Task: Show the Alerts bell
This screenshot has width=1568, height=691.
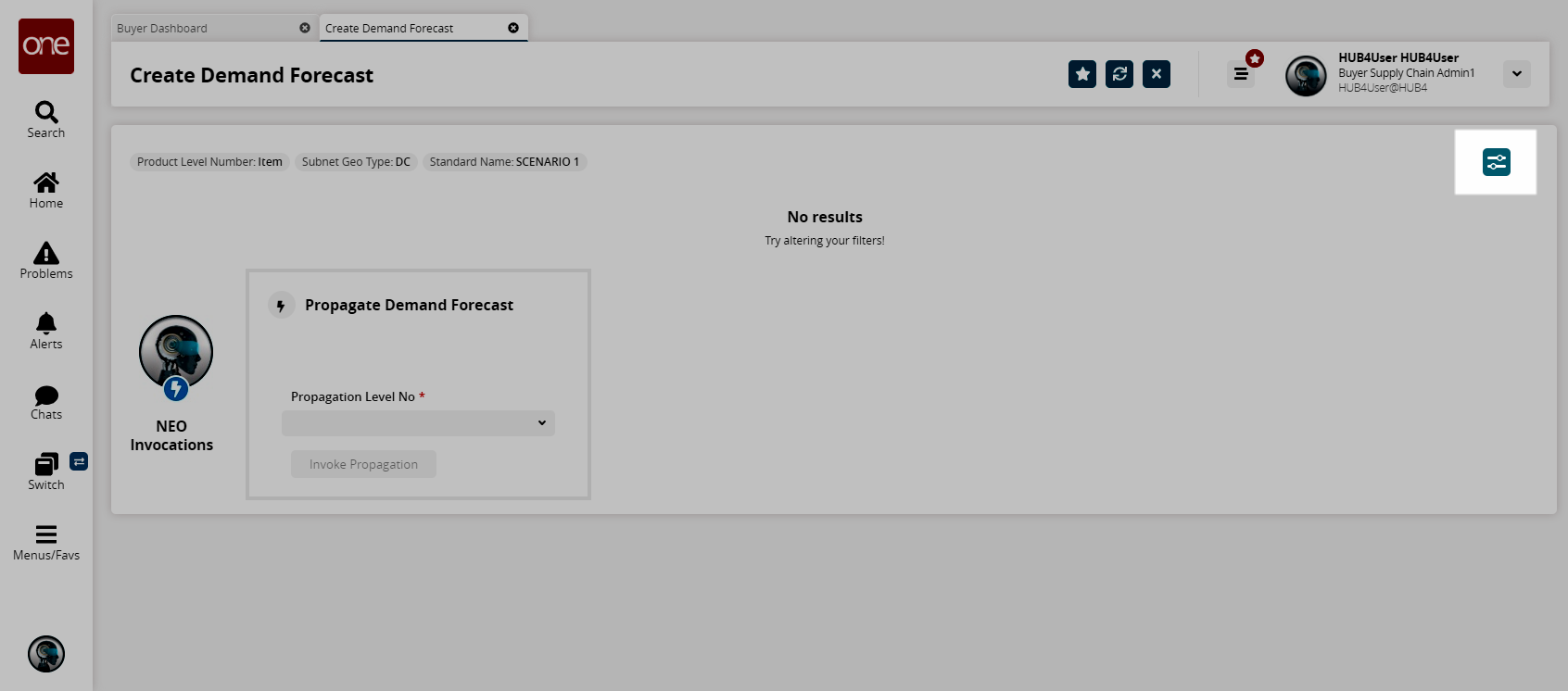Action: click(46, 332)
